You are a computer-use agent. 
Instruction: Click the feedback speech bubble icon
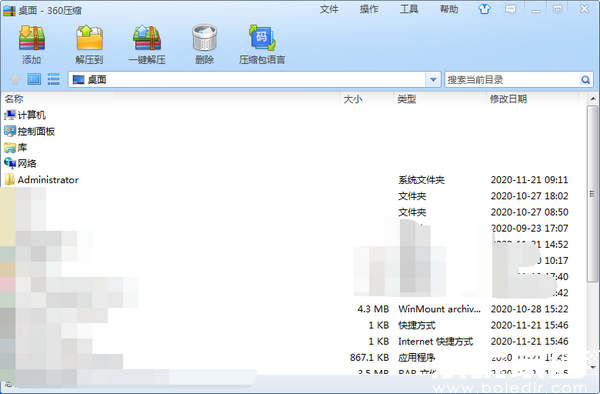[510, 9]
